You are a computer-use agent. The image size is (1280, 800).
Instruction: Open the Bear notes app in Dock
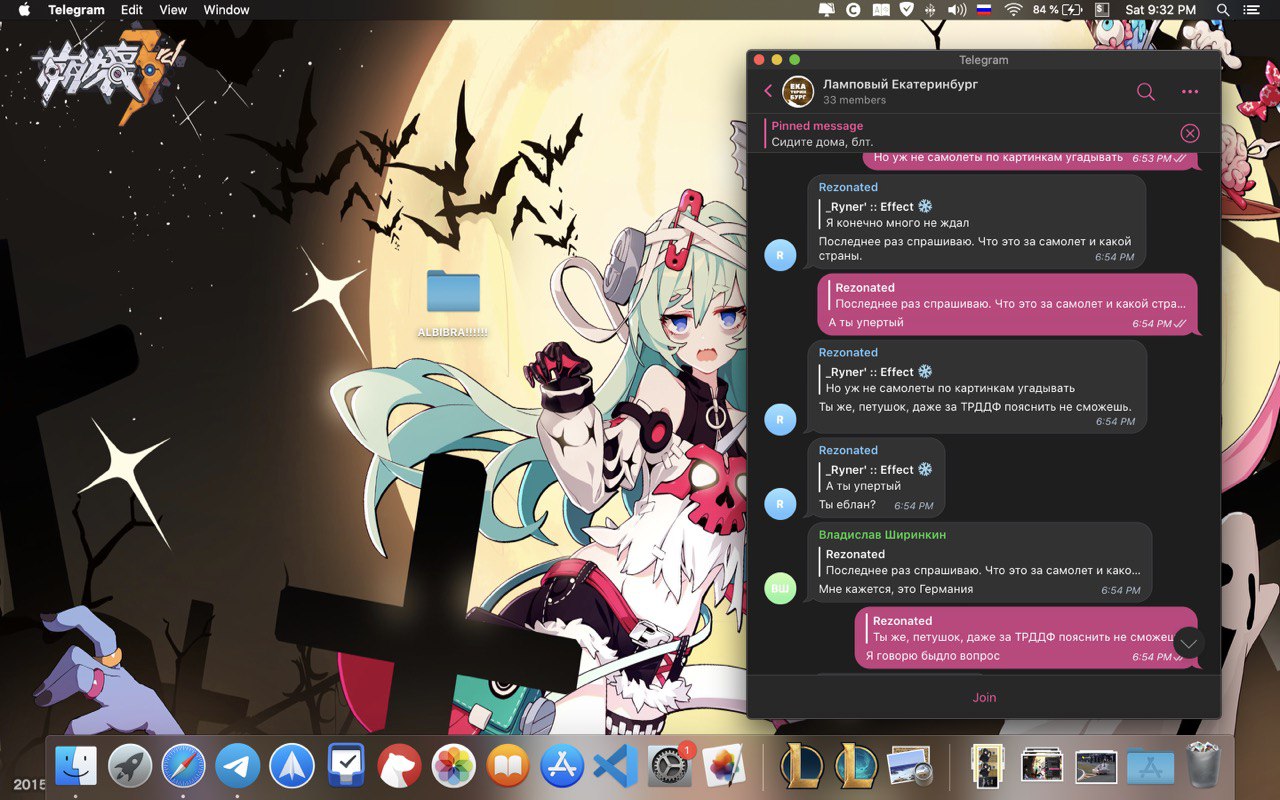[400, 767]
